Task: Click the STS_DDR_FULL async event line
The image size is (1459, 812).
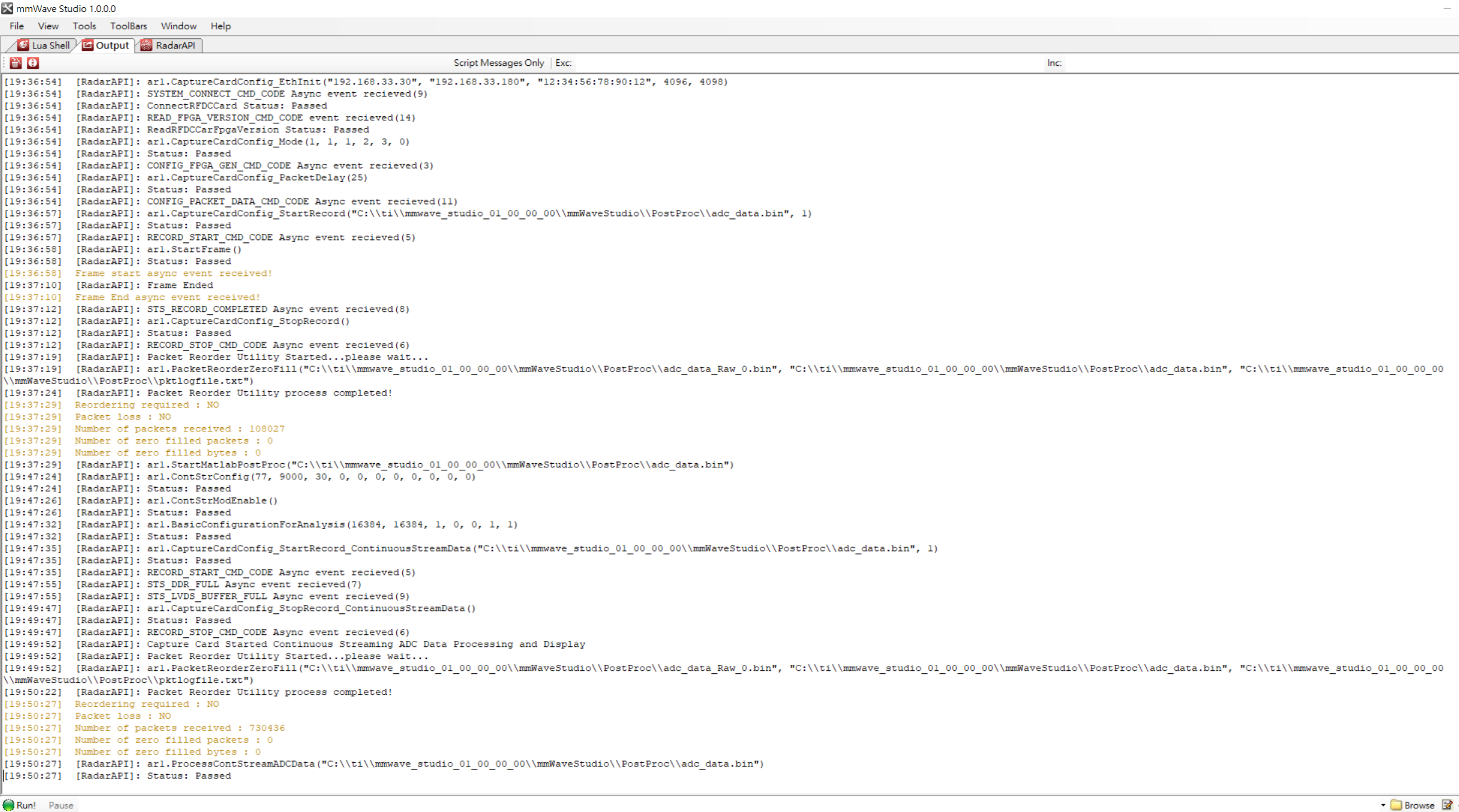Action: 183,585
